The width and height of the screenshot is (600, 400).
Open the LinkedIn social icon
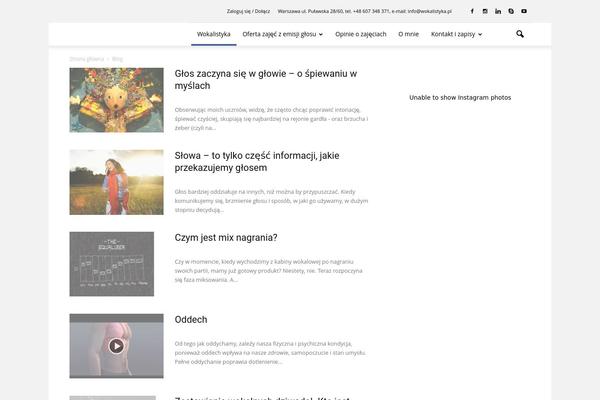pos(498,11)
